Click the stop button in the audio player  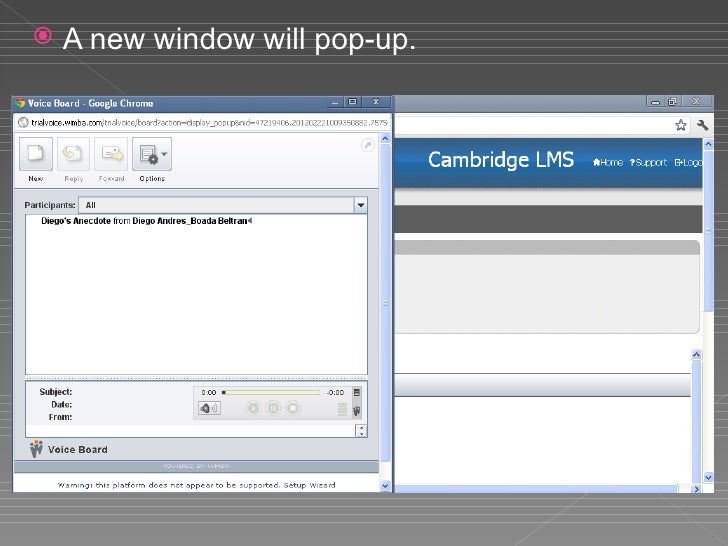point(292,408)
